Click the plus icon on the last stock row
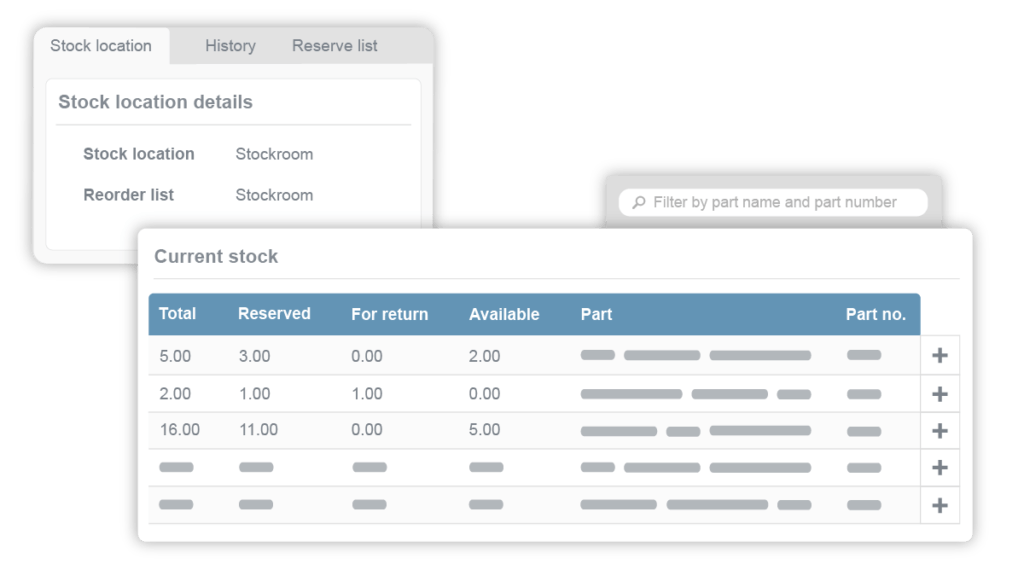Image resolution: width=1024 pixels, height=576 pixels. pyautogui.click(x=940, y=504)
